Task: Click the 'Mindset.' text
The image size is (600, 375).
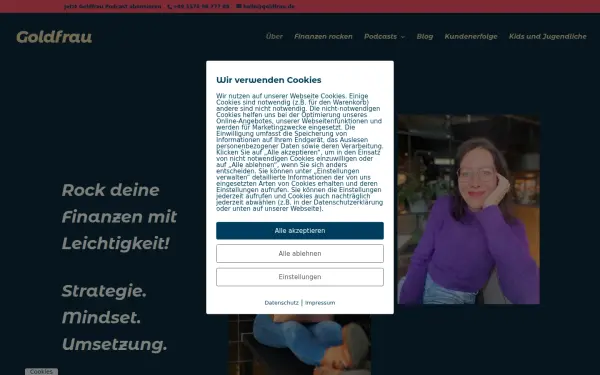Action: tap(101, 318)
